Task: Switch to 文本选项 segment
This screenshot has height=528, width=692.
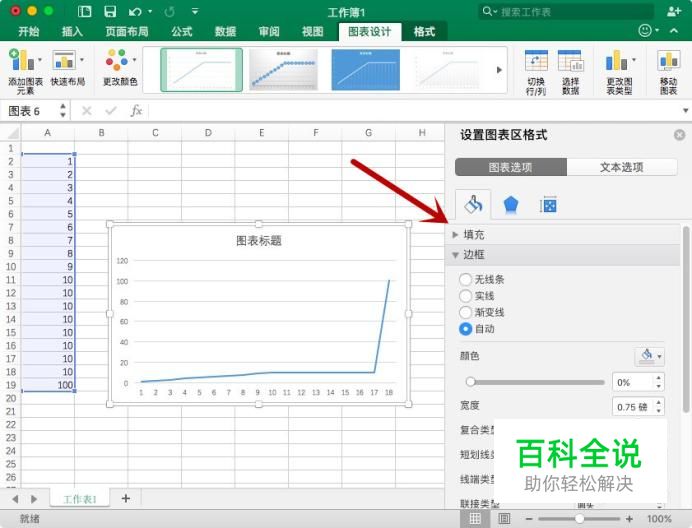Action: (622, 167)
